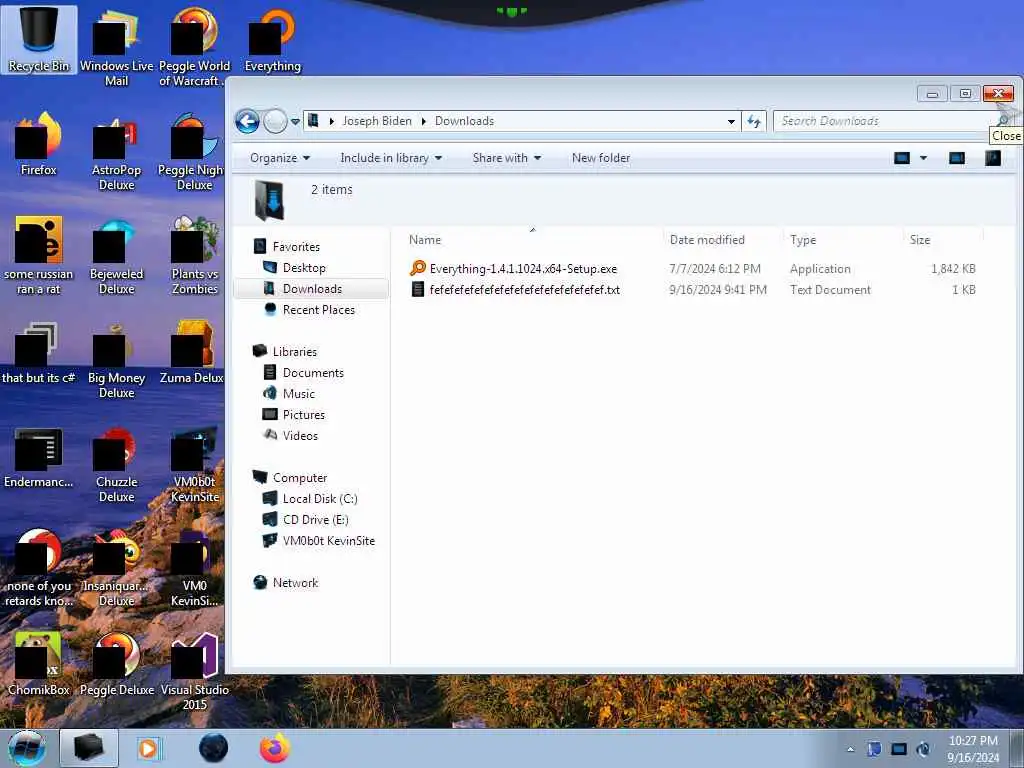Open Peggle Deluxe desktop shortcut

116,664
